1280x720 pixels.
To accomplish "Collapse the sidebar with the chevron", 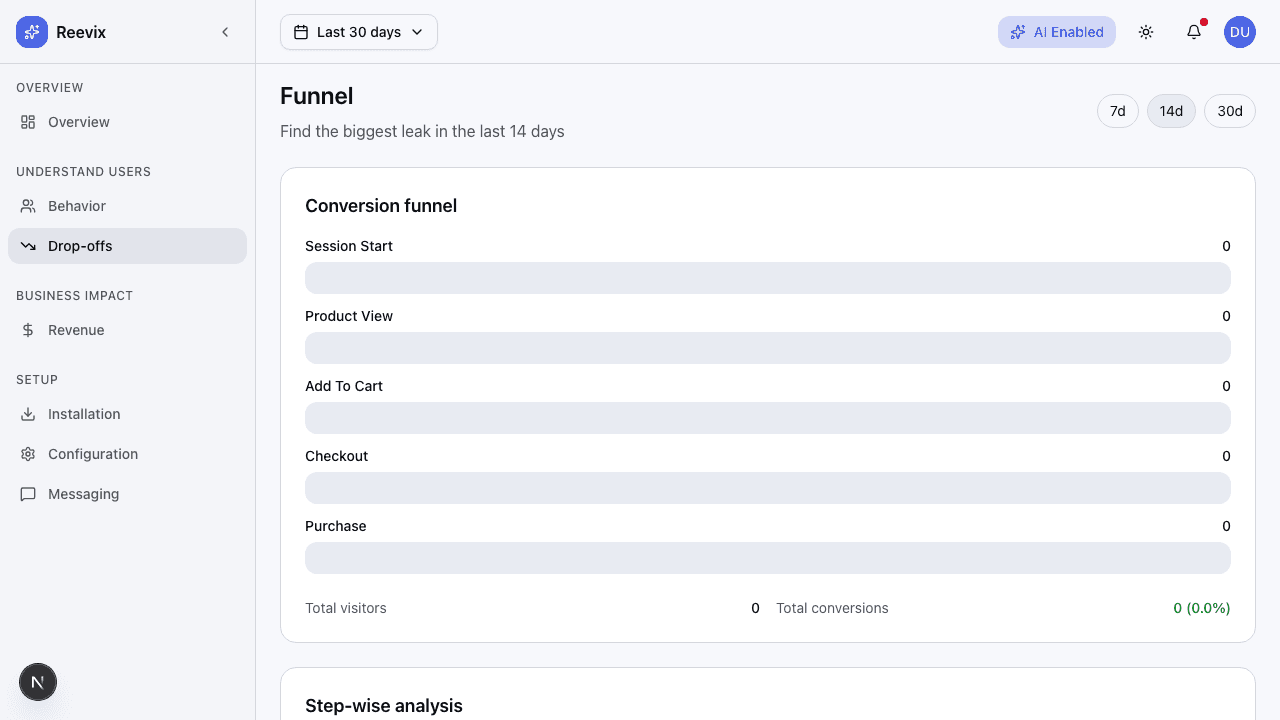I will [225, 32].
